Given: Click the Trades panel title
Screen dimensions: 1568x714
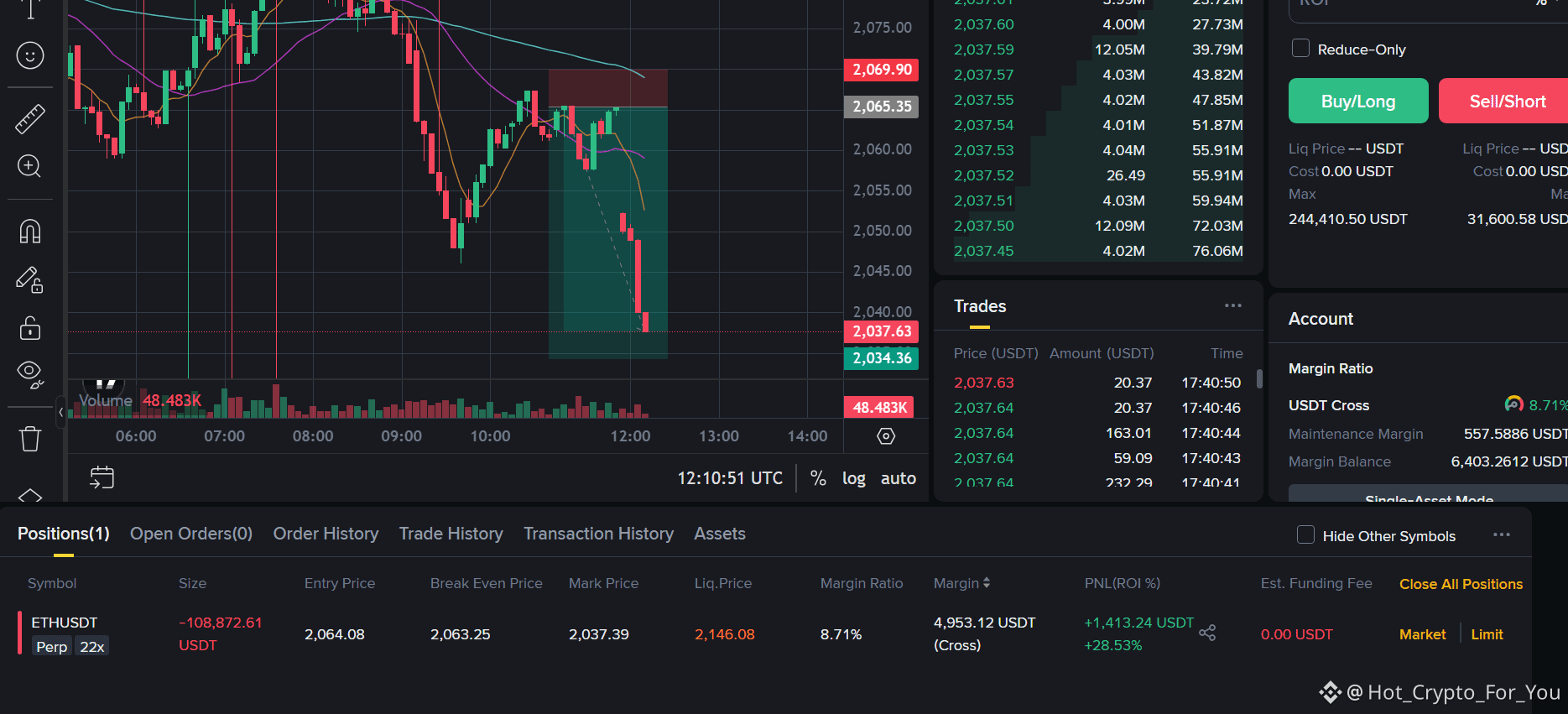Looking at the screenshot, I should point(980,306).
